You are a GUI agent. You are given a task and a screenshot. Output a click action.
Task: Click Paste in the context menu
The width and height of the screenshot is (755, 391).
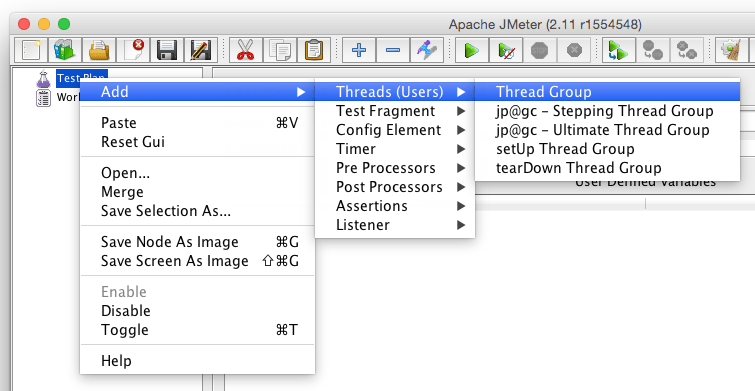(x=197, y=123)
